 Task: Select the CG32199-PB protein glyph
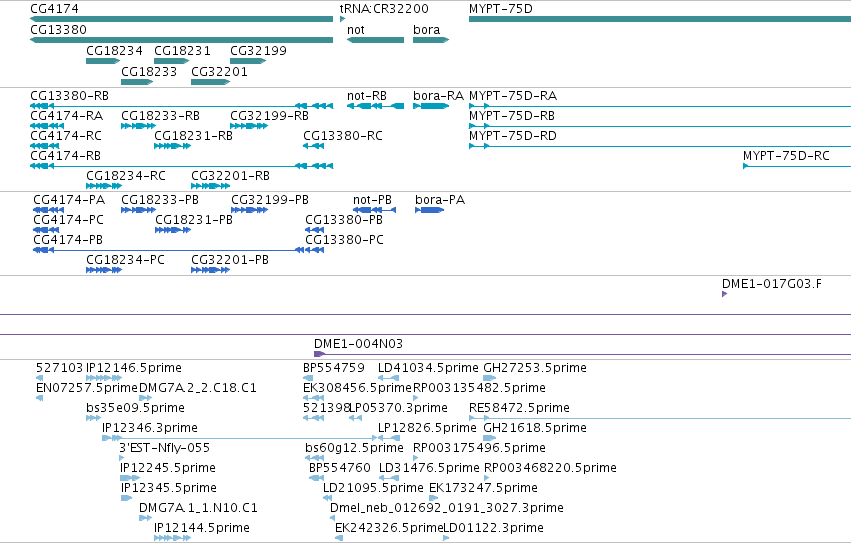pos(250,210)
